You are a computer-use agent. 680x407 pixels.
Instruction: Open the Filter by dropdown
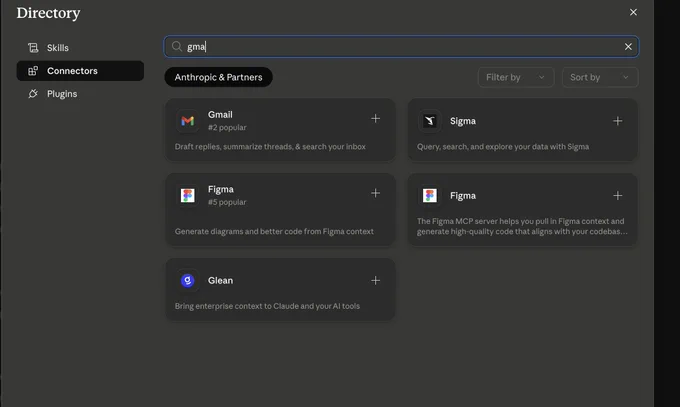(516, 77)
